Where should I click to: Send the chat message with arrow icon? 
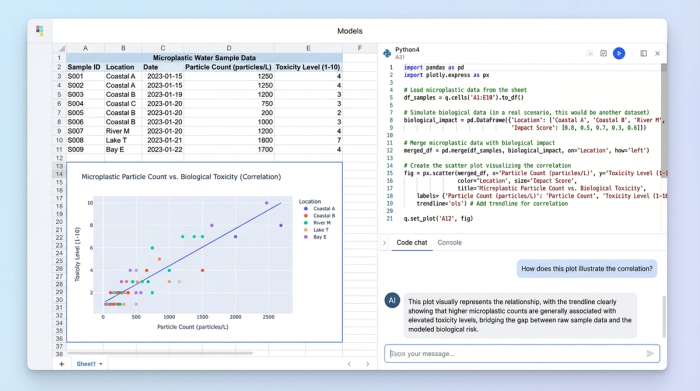(x=650, y=354)
